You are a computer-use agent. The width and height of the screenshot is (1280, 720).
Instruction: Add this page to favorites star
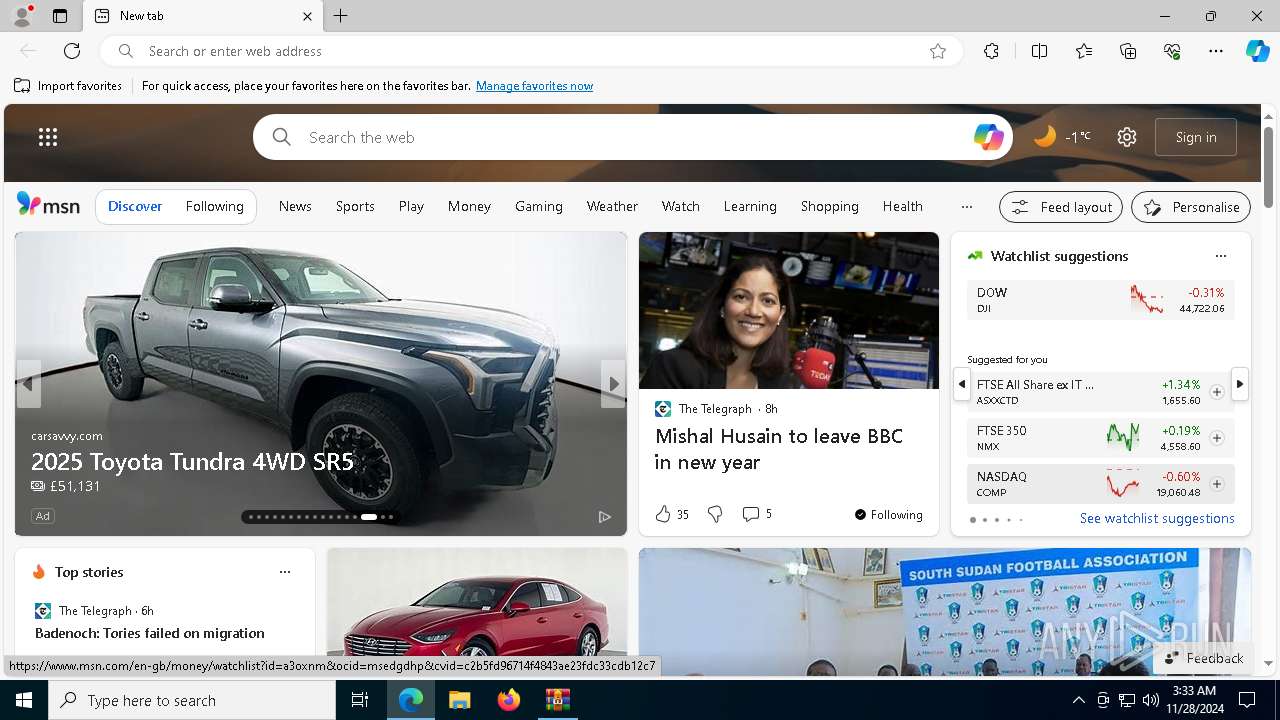[x=938, y=51]
